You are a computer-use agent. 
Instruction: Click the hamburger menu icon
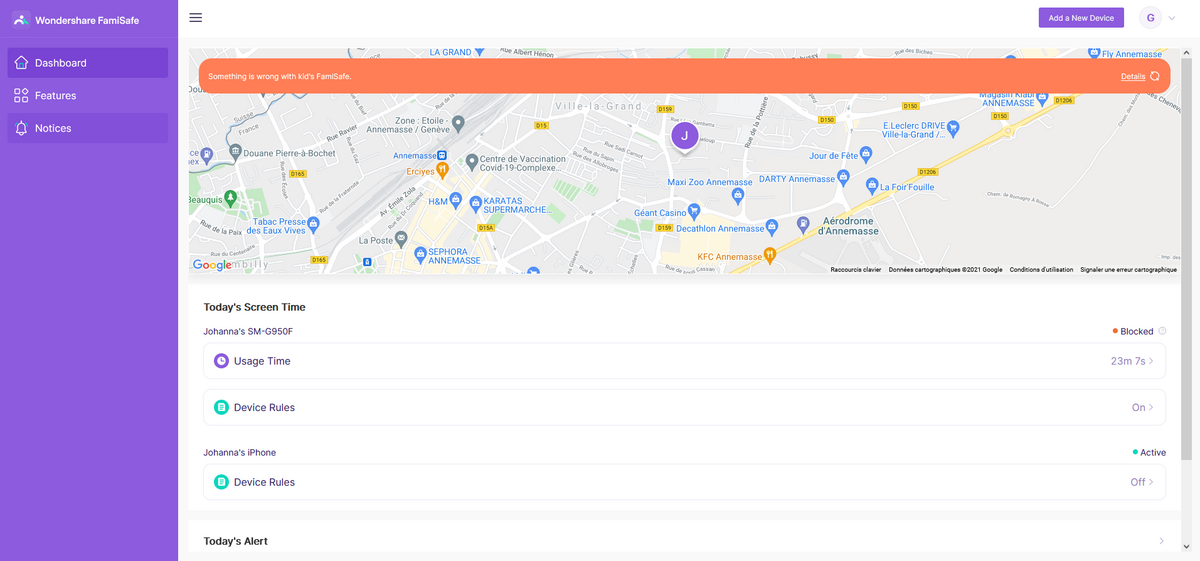[195, 18]
